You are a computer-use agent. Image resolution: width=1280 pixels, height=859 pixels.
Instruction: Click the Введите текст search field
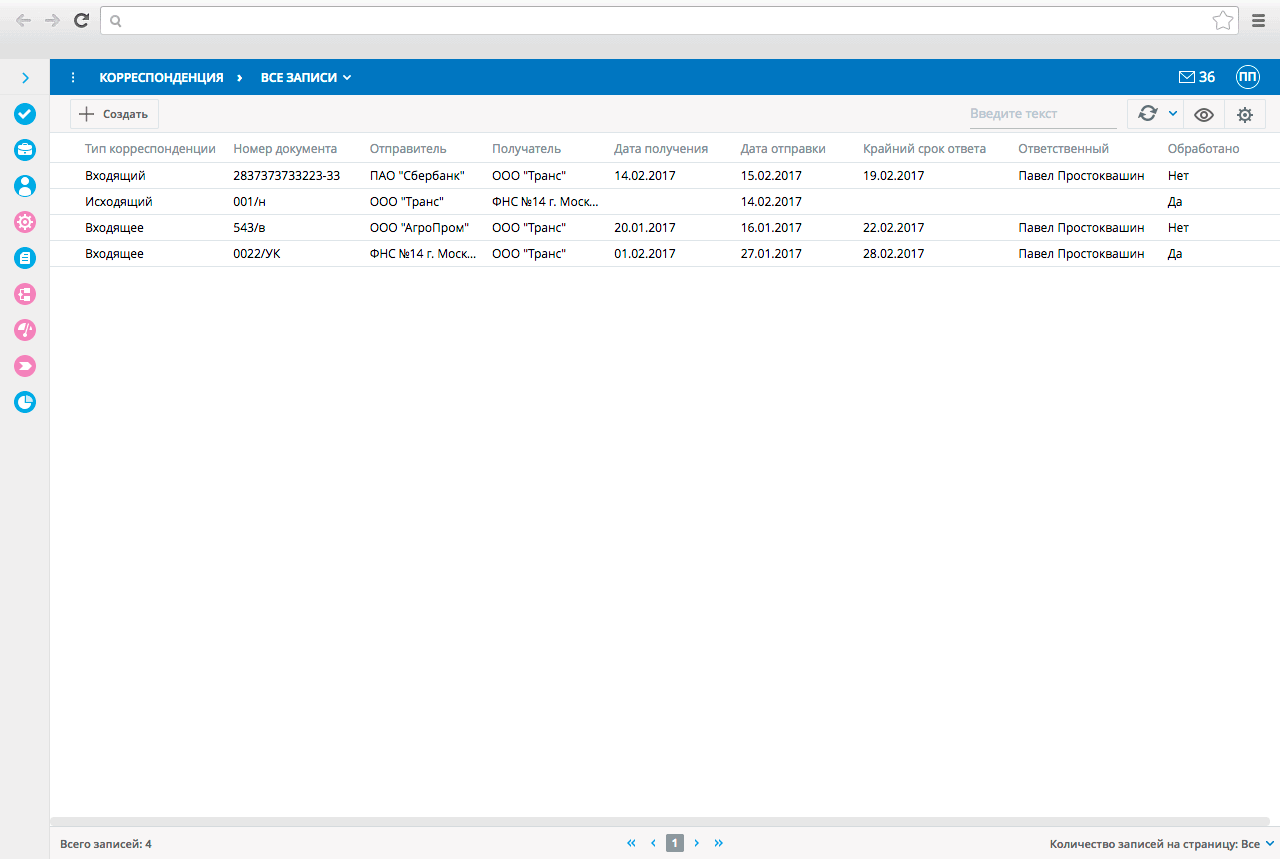[x=1043, y=114]
